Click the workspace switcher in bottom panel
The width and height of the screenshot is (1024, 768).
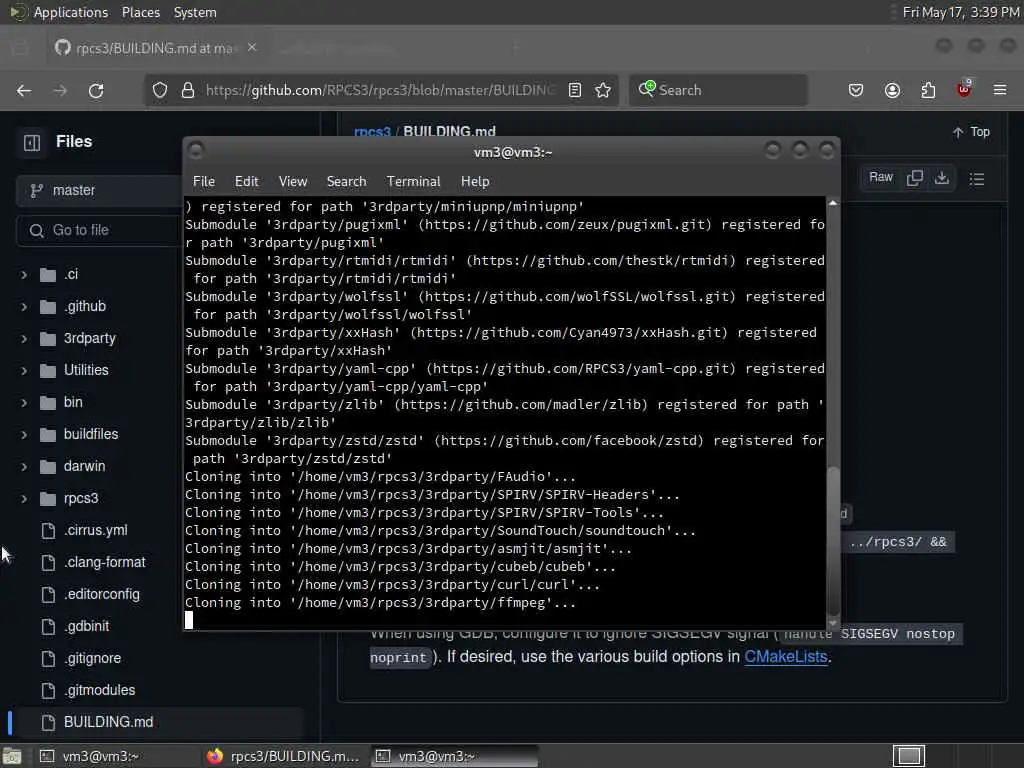pyautogui.click(x=908, y=756)
